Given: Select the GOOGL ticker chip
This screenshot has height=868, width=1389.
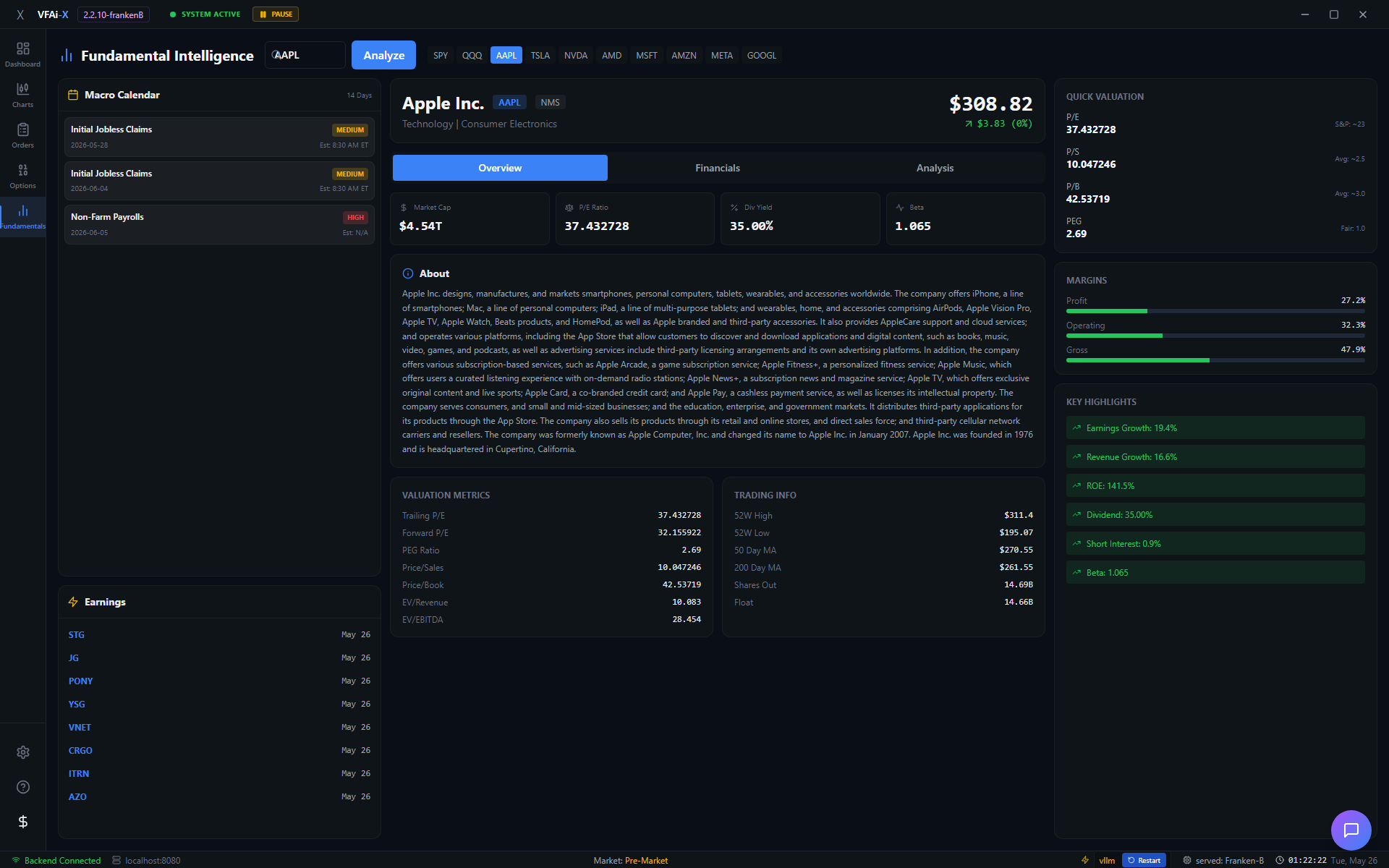Looking at the screenshot, I should tap(762, 56).
